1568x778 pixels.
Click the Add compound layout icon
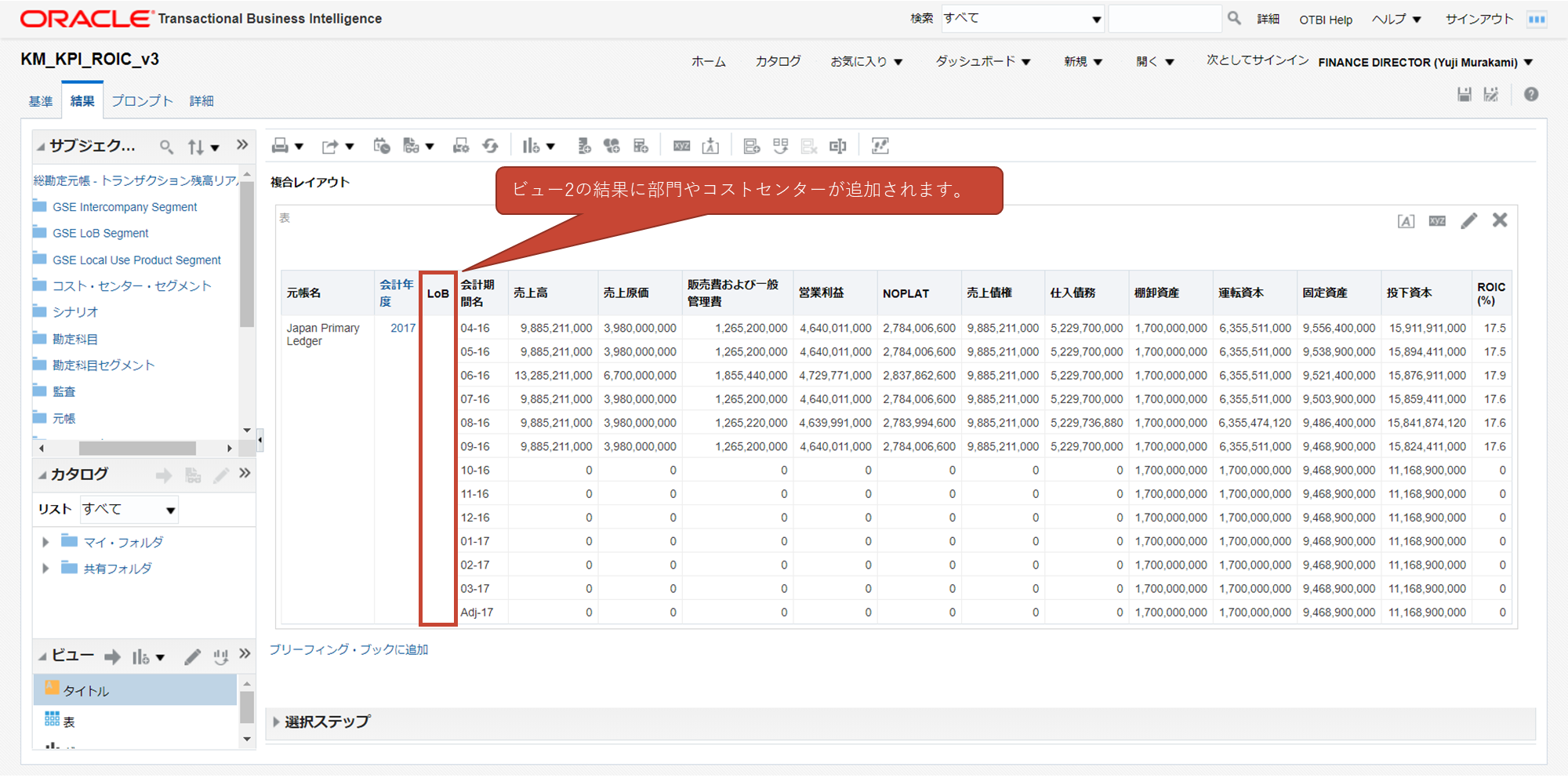(x=752, y=146)
